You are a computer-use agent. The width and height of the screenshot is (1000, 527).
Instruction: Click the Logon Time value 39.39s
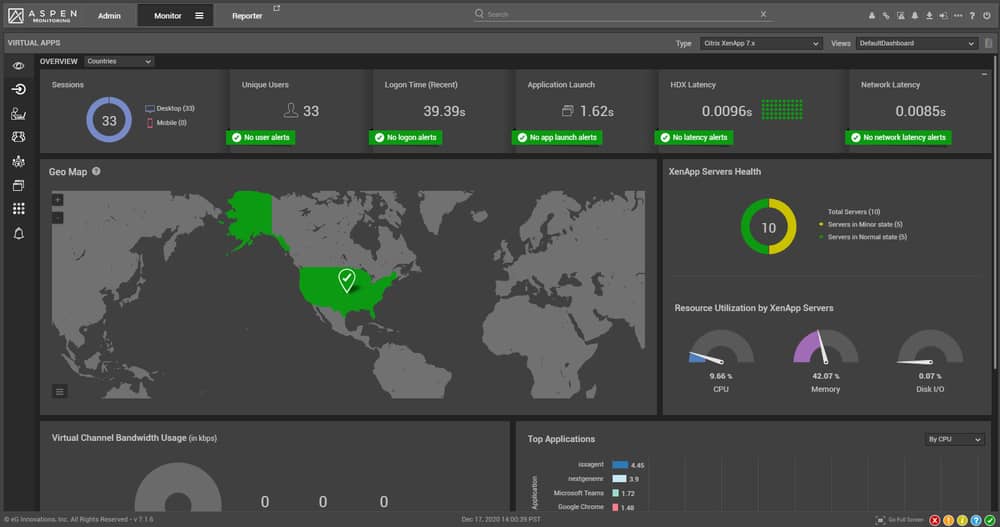444,111
